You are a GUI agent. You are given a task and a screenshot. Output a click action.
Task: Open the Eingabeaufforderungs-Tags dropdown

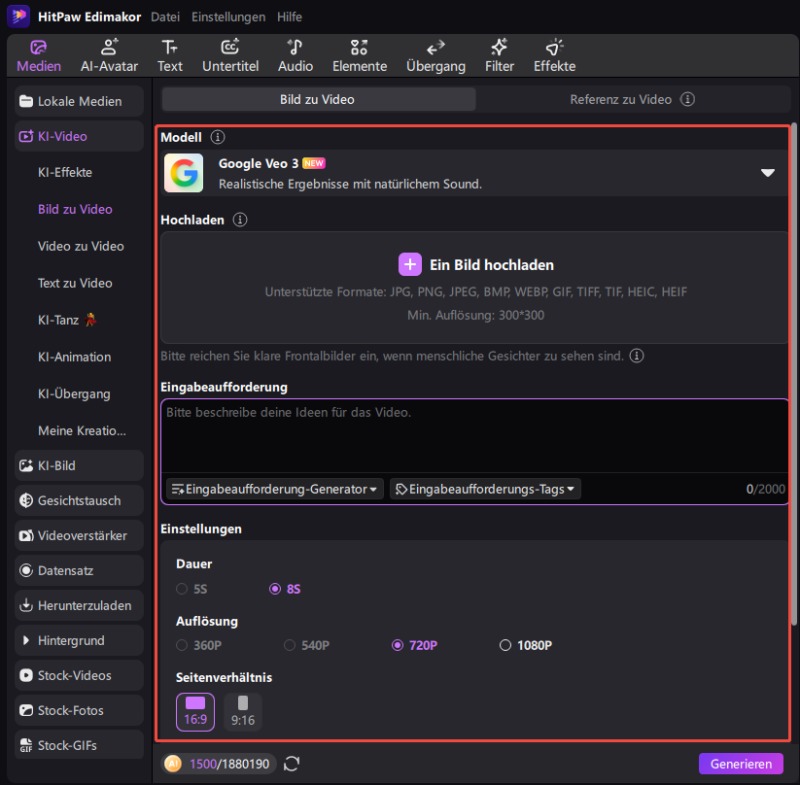pos(485,489)
